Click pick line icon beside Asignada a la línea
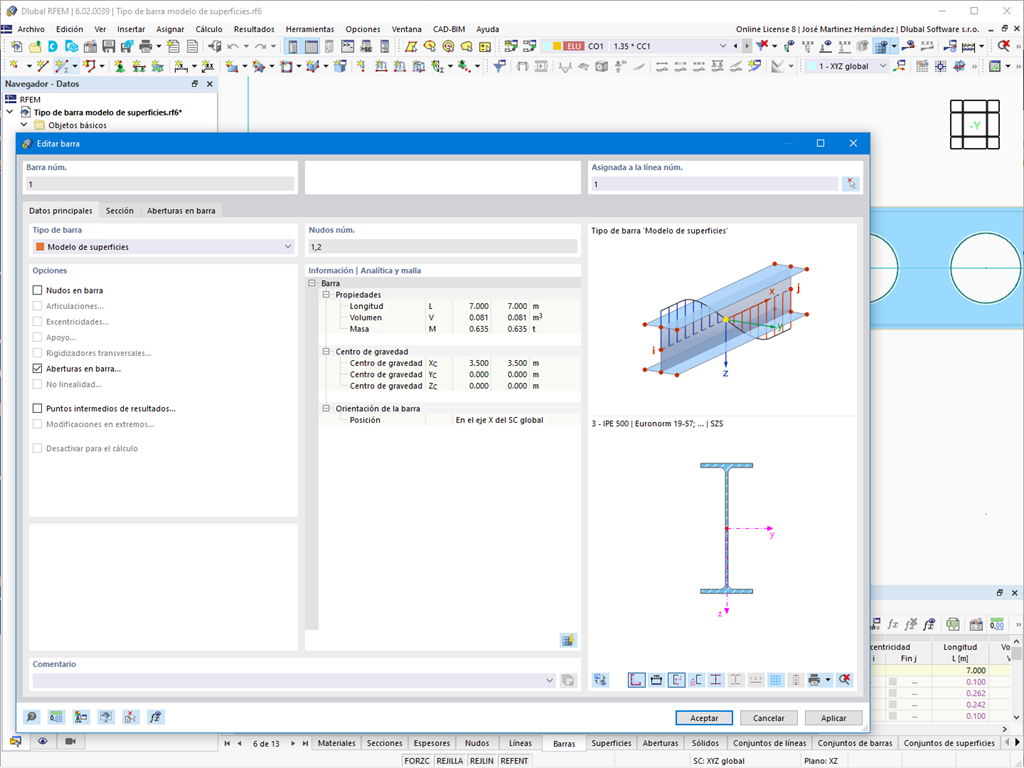The width and height of the screenshot is (1024, 768). tap(850, 184)
